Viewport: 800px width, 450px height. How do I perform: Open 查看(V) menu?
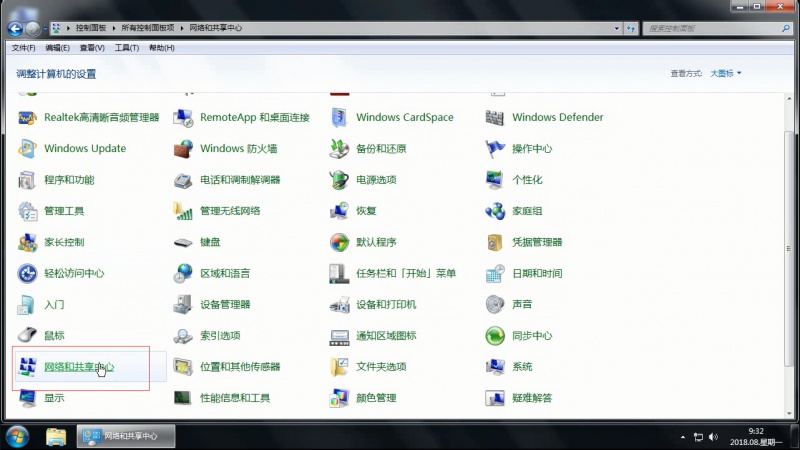tap(92, 48)
